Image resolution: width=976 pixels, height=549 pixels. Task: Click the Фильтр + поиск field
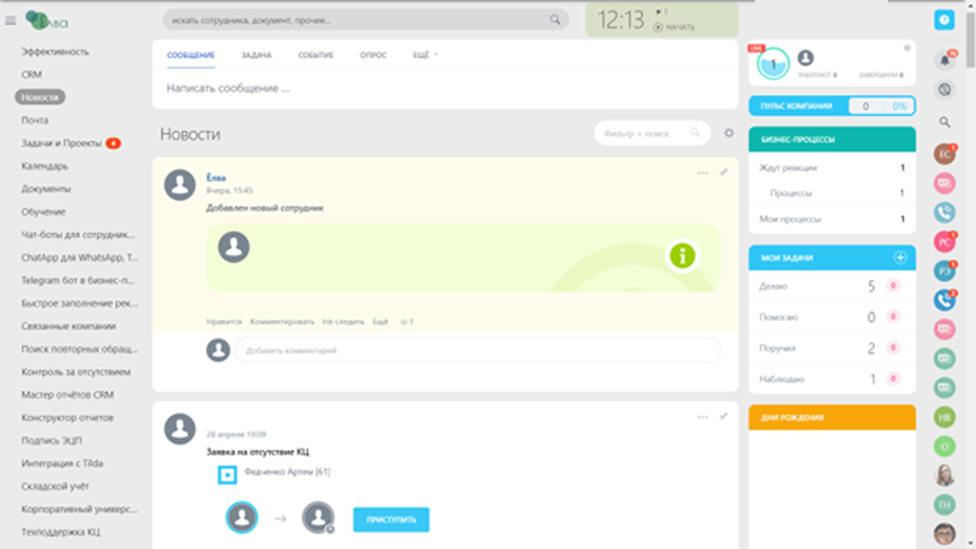point(652,133)
